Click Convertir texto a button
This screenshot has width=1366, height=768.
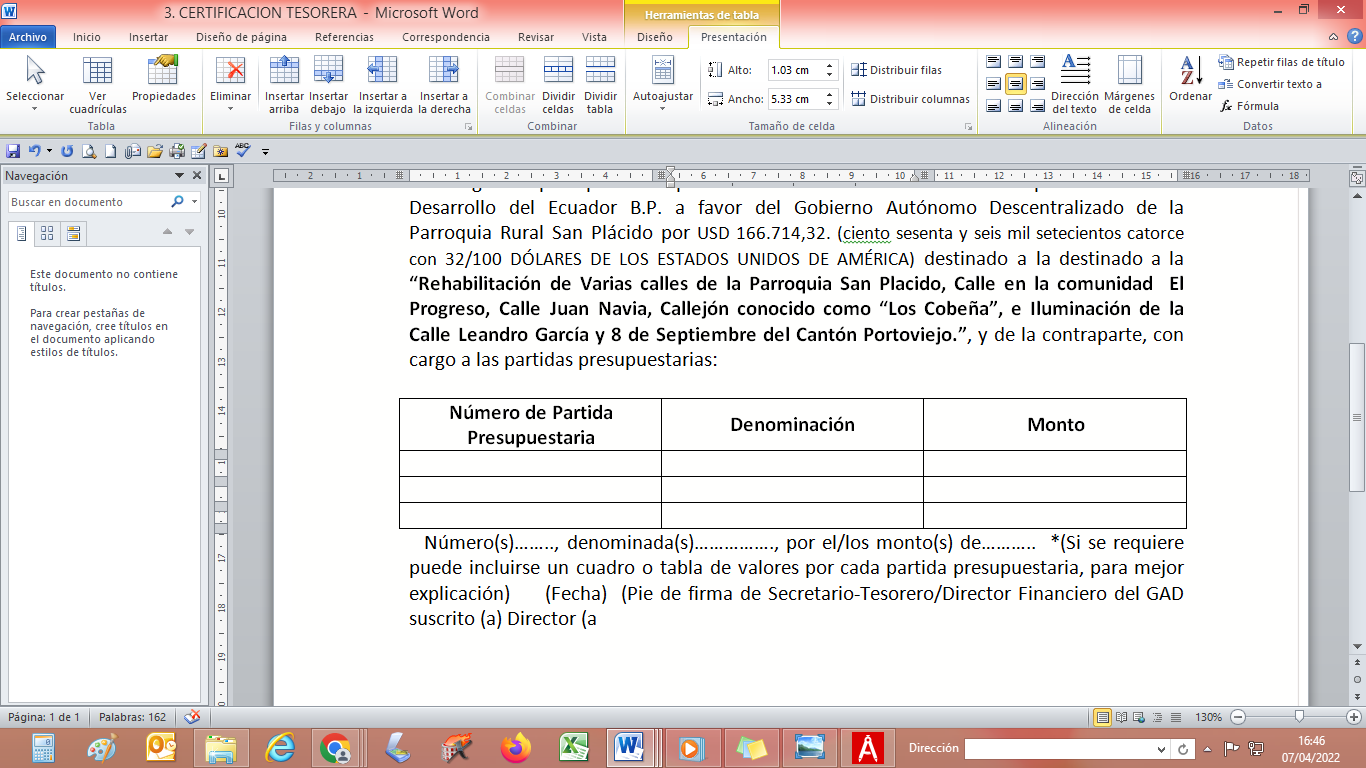pyautogui.click(x=1270, y=84)
